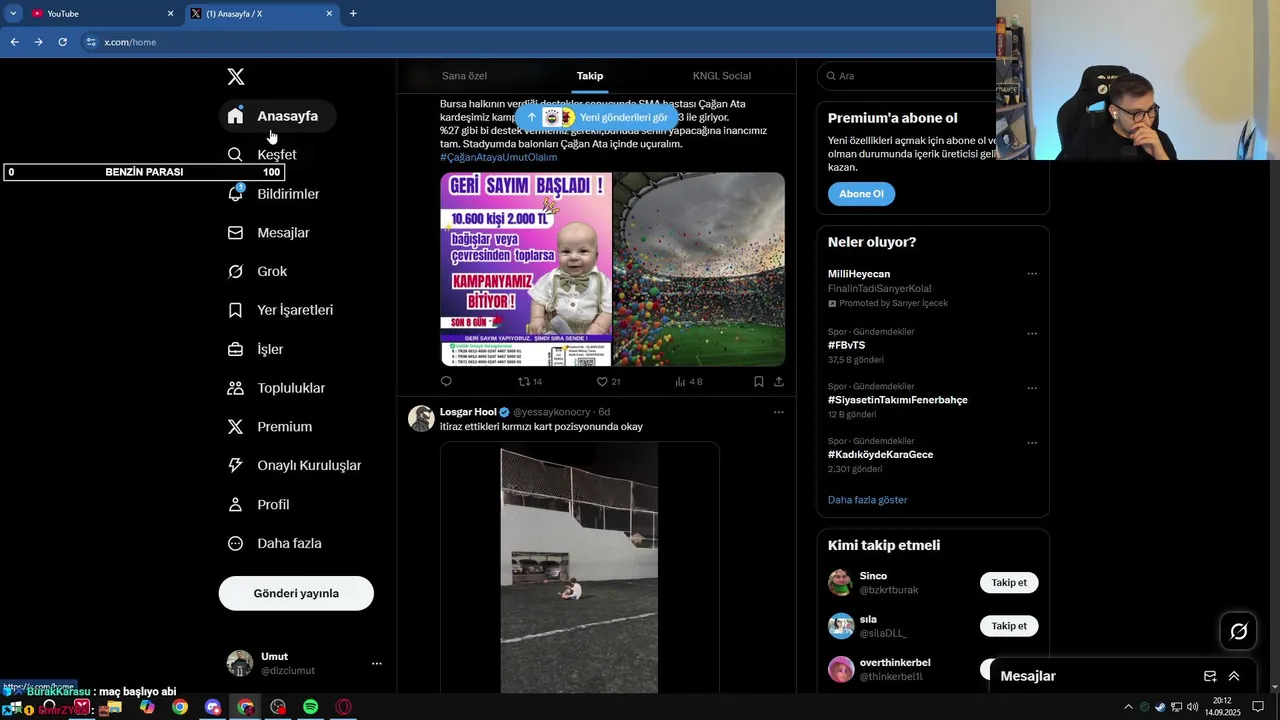The height and width of the screenshot is (720, 1280).
Task: Reload the page
Action: (x=62, y=42)
